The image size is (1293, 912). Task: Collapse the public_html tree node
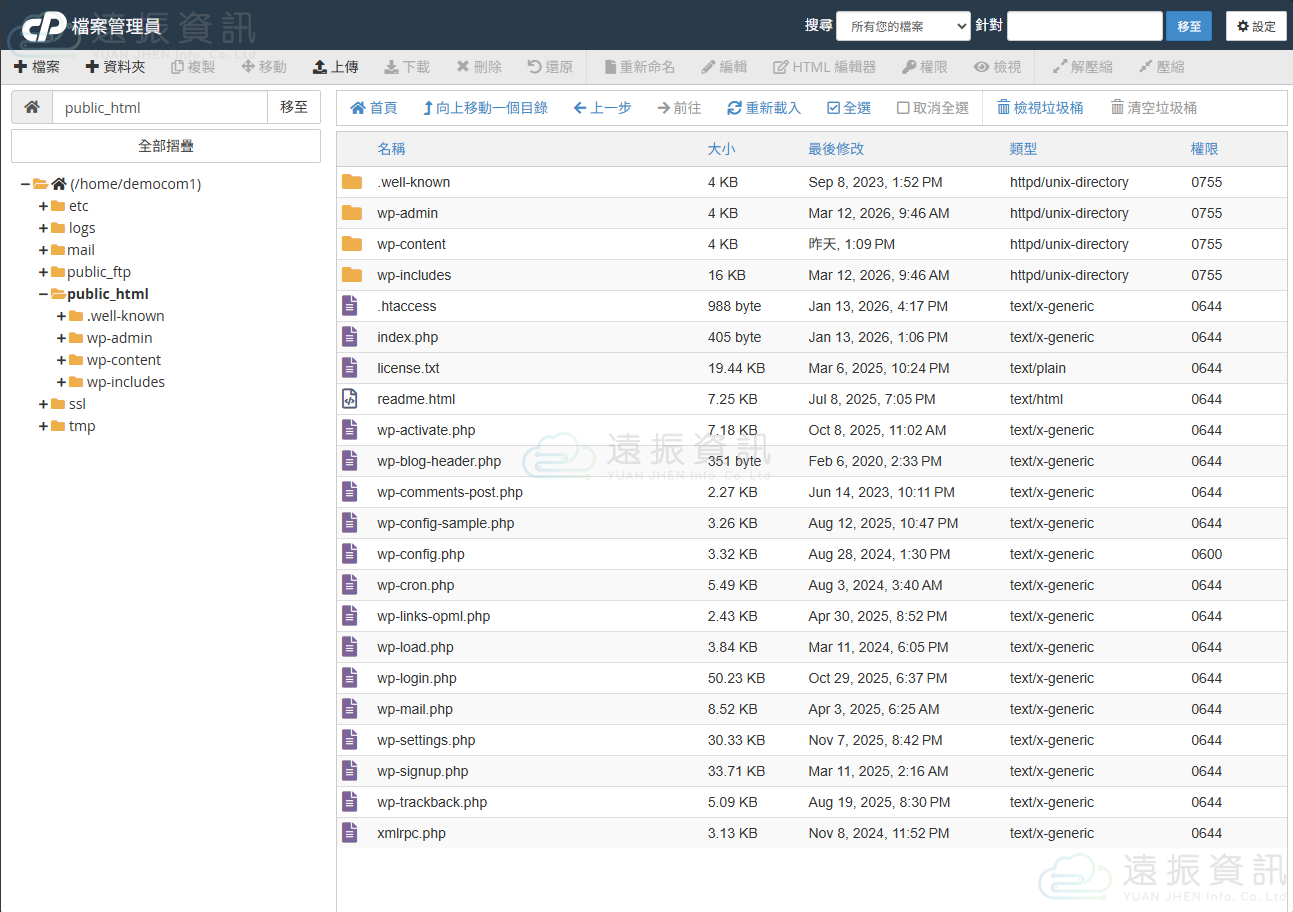pyautogui.click(x=43, y=294)
